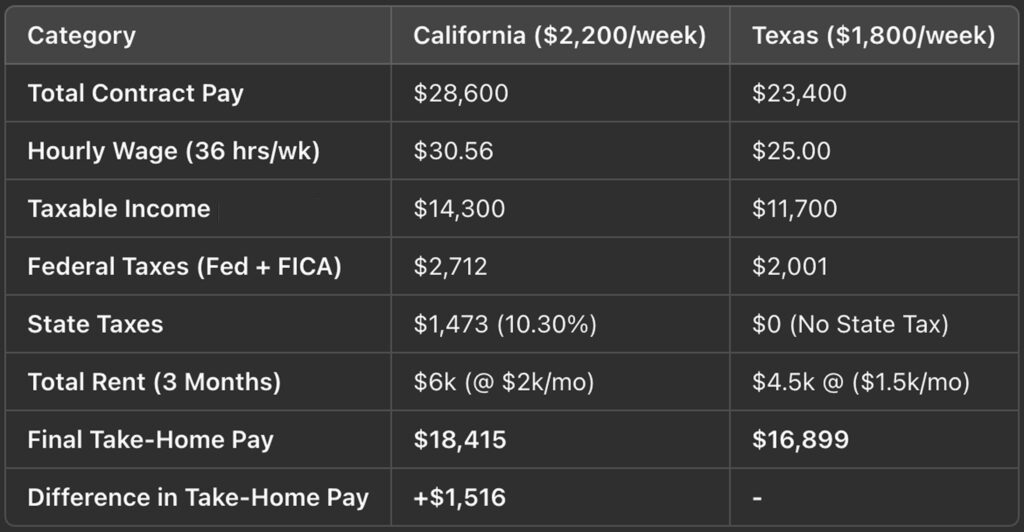Select the $30.56 hourly wage cell
1024x532 pixels.
[454, 152]
